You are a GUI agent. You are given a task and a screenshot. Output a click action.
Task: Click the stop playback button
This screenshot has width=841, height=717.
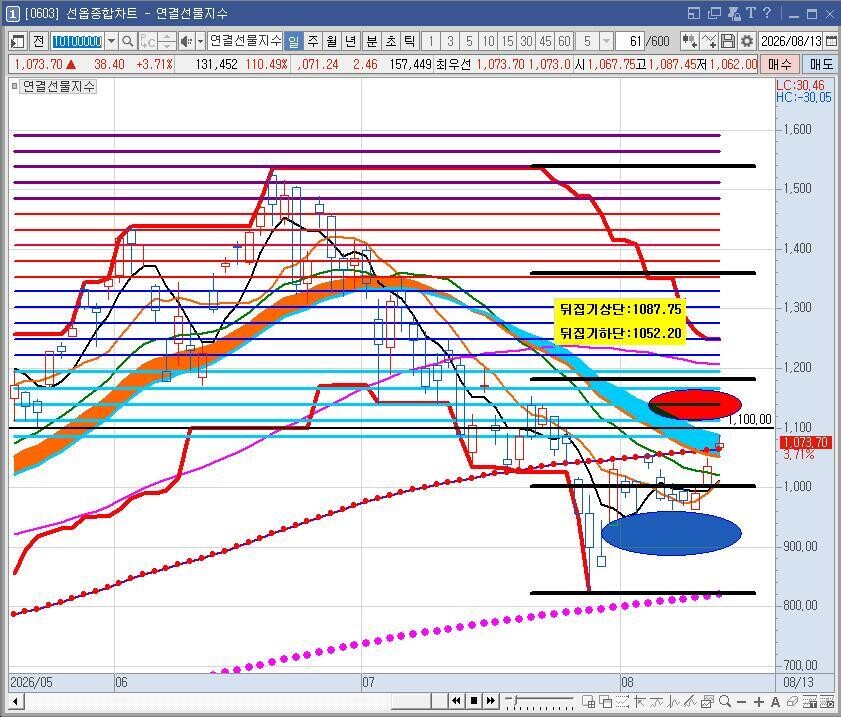tap(474, 701)
